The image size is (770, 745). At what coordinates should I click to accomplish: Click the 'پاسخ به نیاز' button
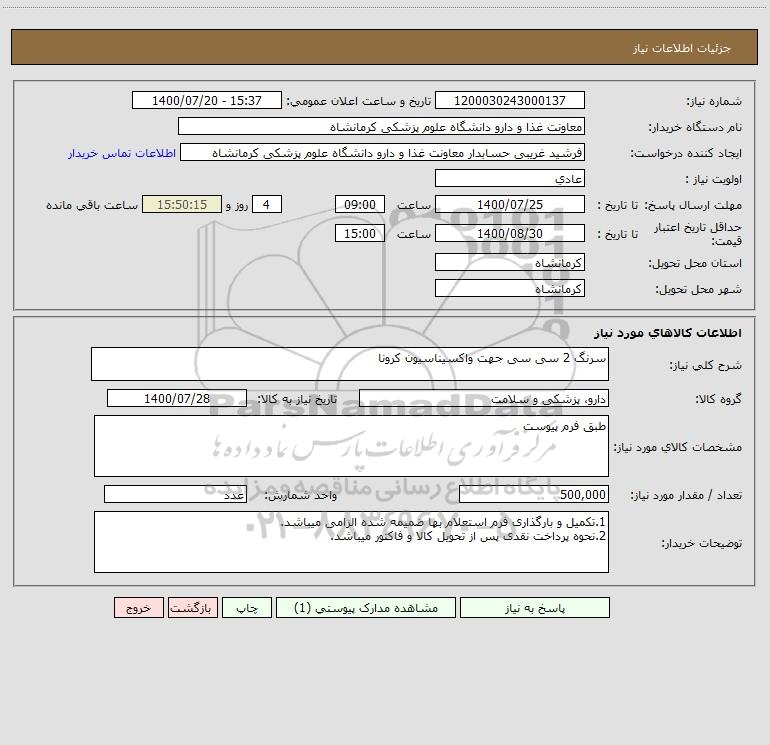534,608
